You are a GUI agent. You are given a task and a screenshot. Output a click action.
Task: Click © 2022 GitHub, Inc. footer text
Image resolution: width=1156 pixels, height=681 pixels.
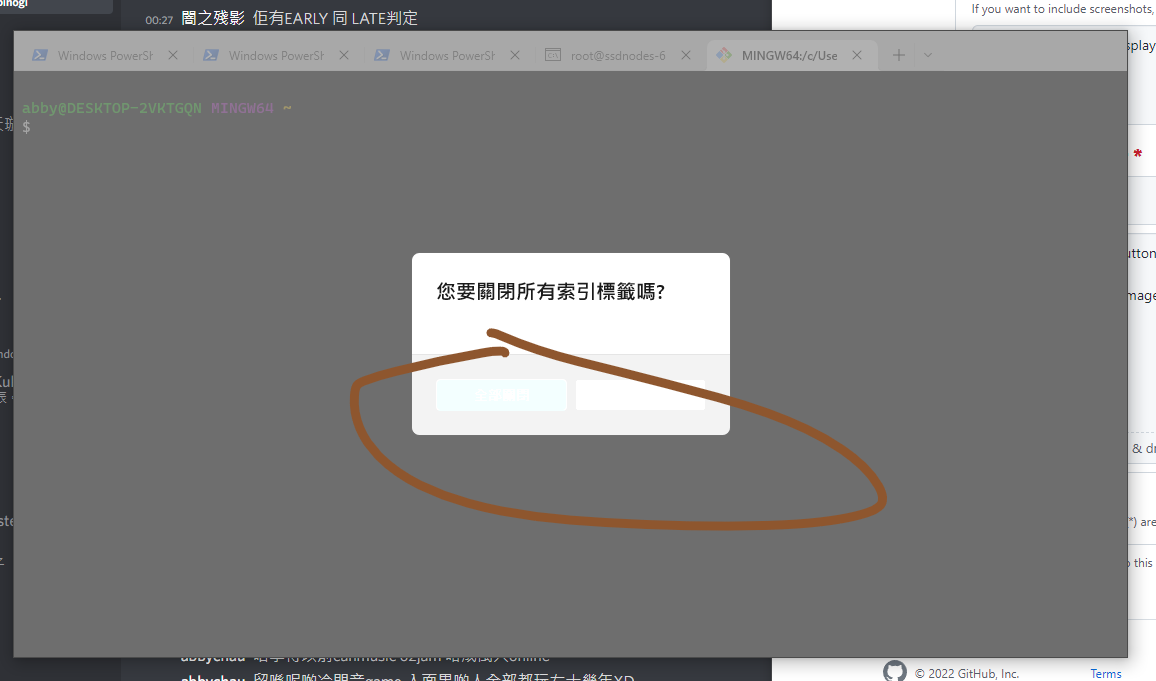967,674
